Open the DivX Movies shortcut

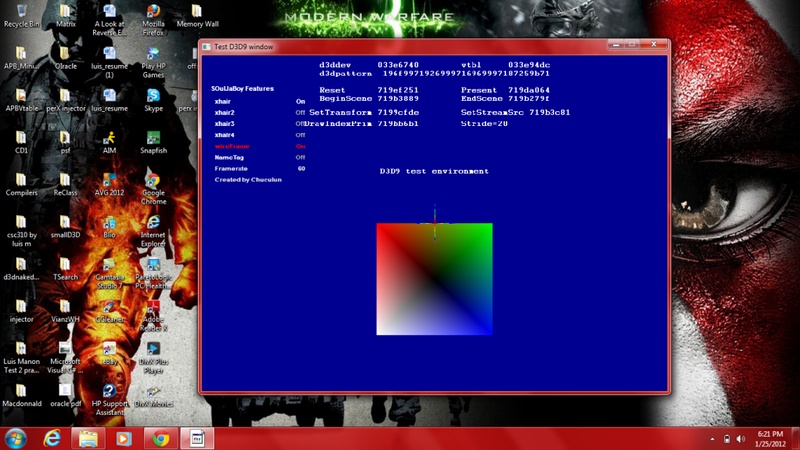click(153, 396)
